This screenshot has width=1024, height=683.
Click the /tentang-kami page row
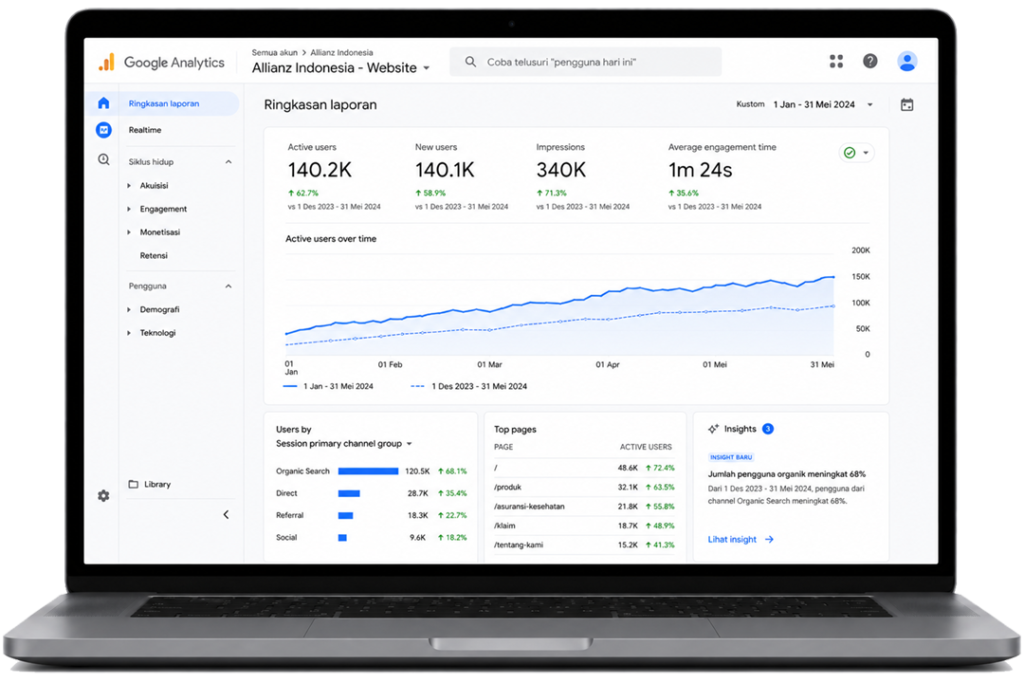tap(584, 545)
